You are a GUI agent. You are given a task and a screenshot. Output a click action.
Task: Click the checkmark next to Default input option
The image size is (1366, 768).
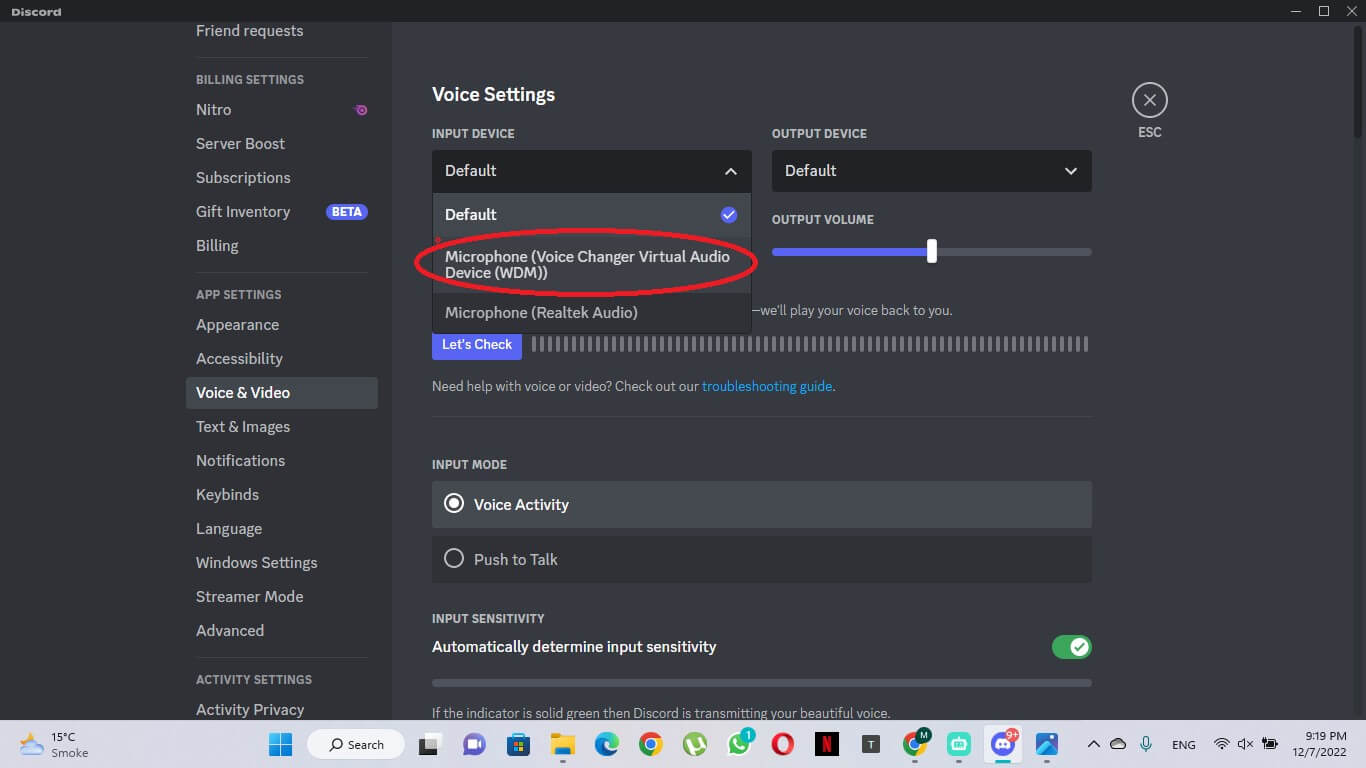[729, 215]
